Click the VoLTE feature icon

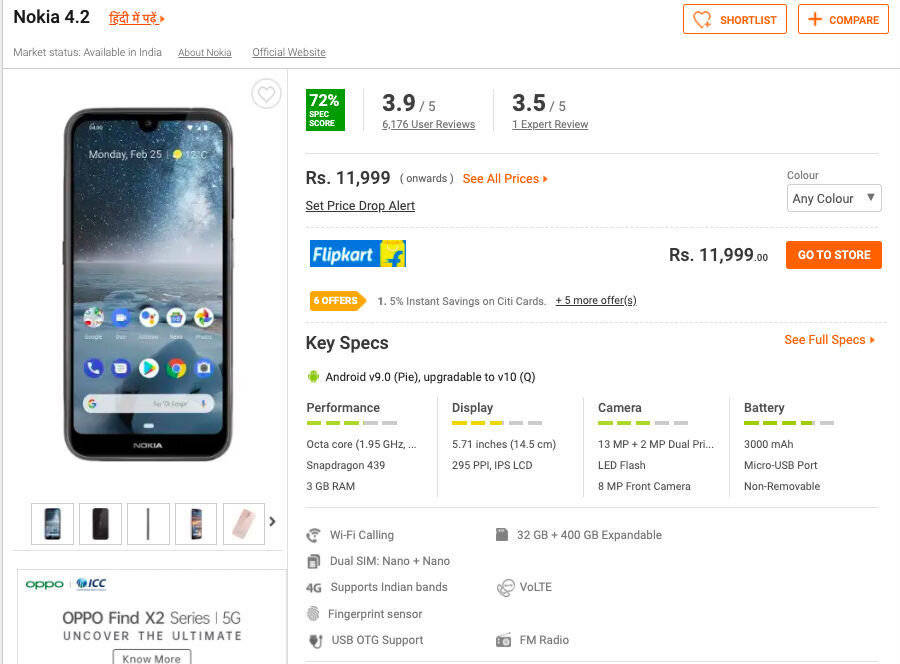click(506, 587)
